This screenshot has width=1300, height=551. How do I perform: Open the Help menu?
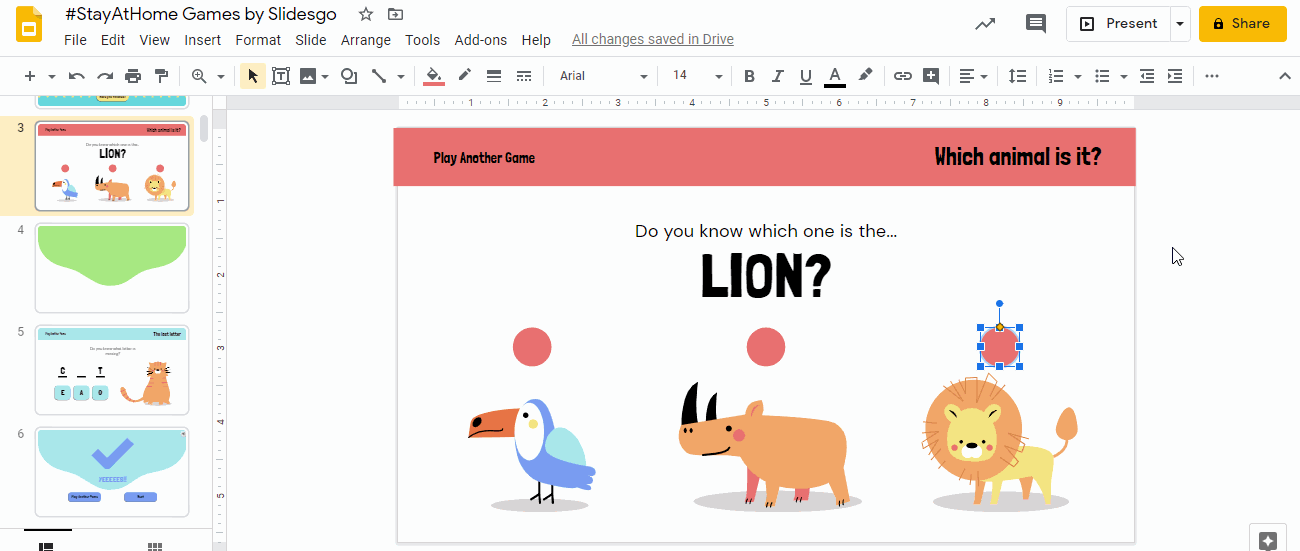pos(536,40)
